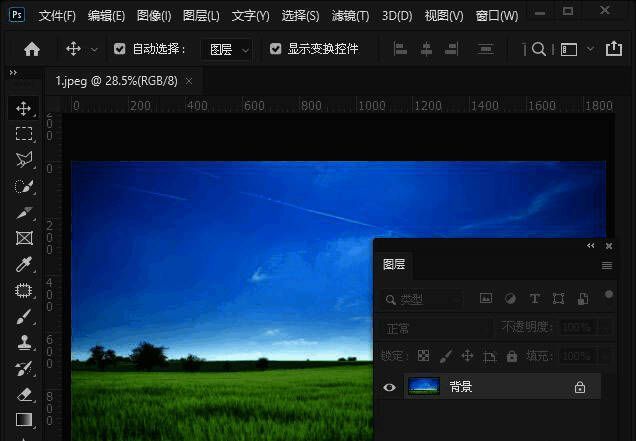Viewport: 636px width, 441px height.
Task: Align horizontal centers button
Action: 425,49
